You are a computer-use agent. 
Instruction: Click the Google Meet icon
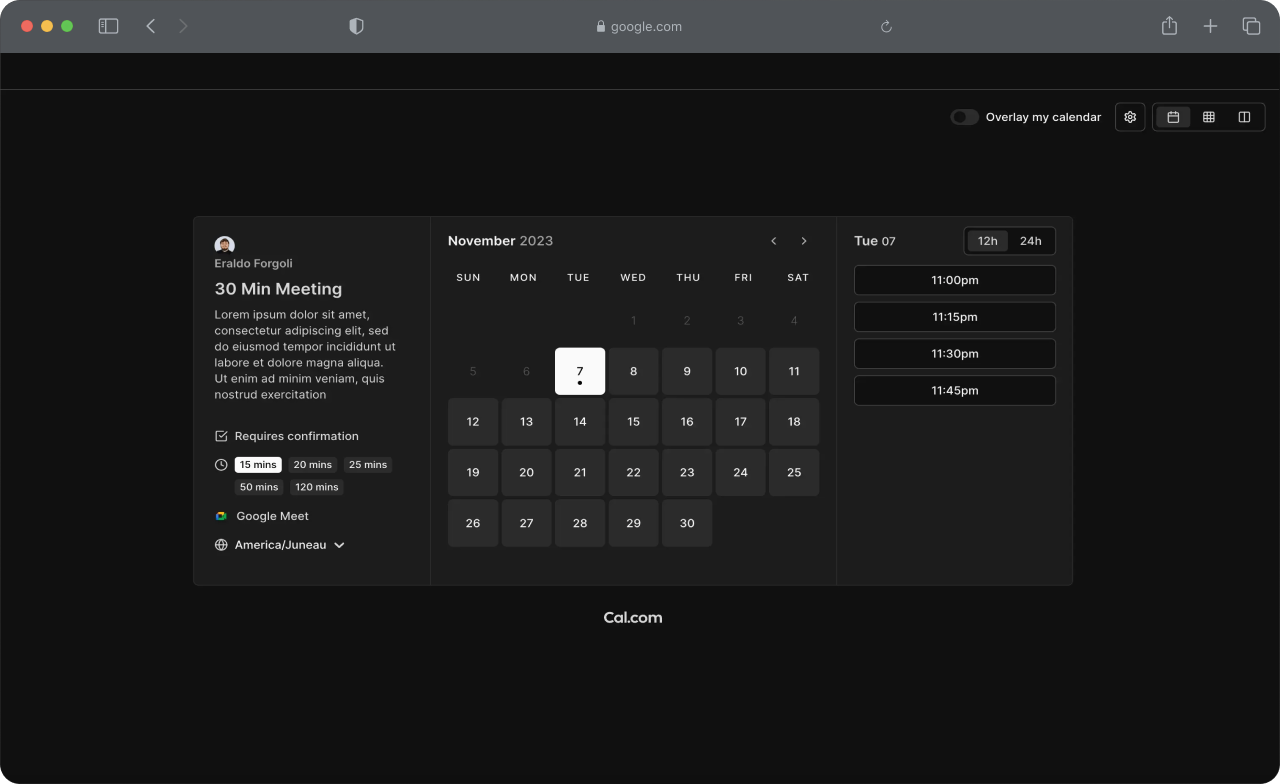point(221,516)
